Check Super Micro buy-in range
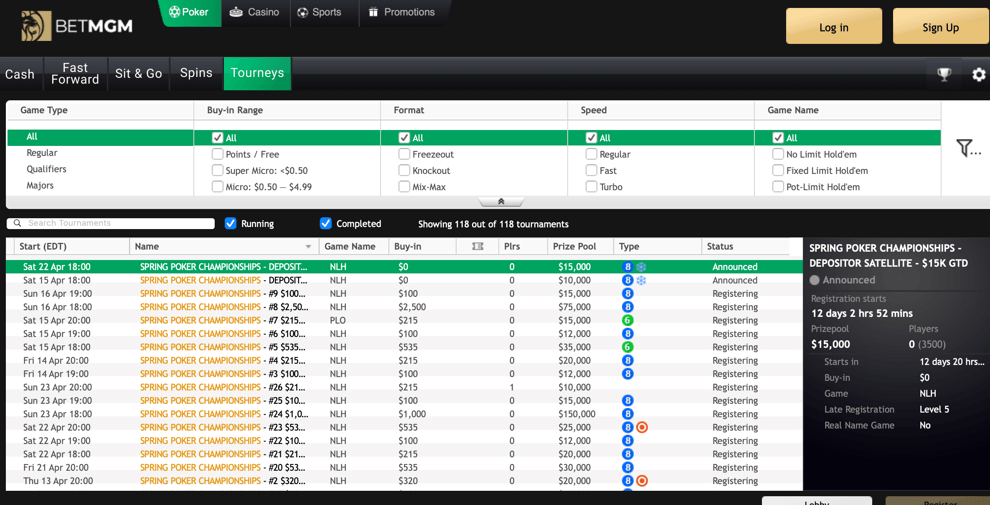990x505 pixels. [x=218, y=170]
